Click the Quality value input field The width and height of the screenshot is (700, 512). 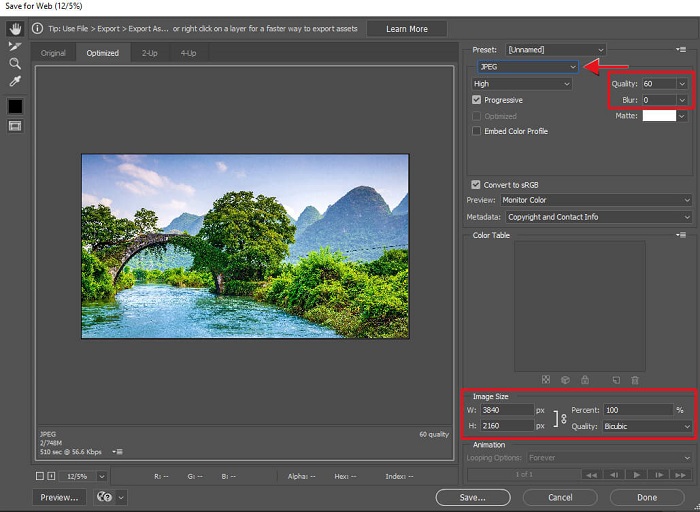(659, 83)
